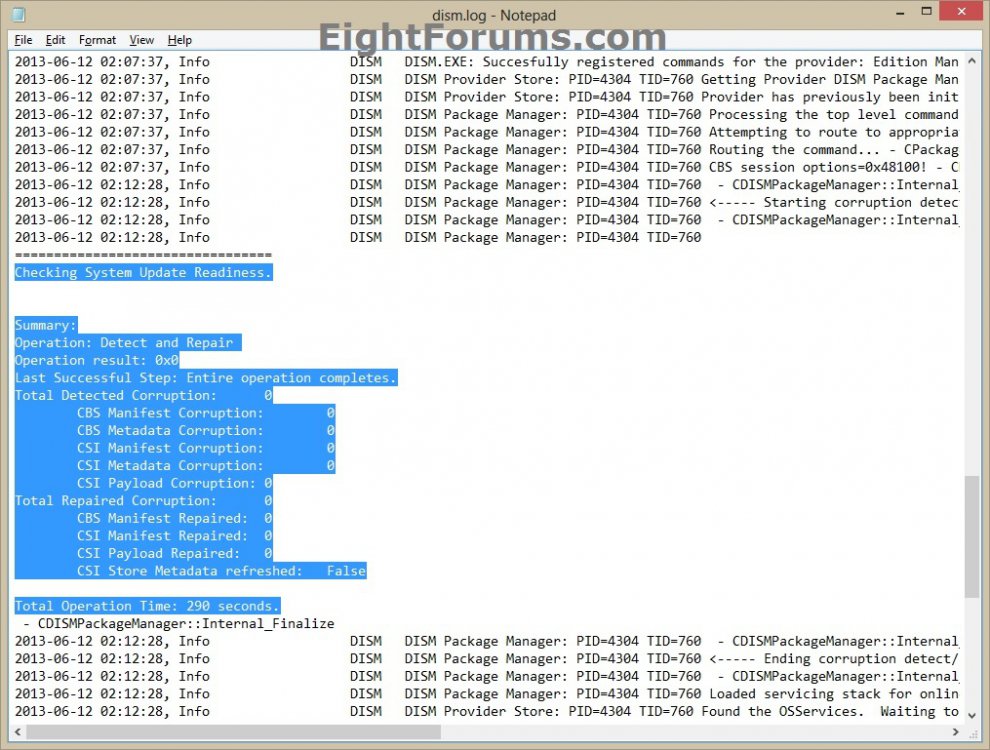Screen dimensions: 990x750
Task: Click 'CBS Manifest Corruption' line
Action: pos(206,413)
